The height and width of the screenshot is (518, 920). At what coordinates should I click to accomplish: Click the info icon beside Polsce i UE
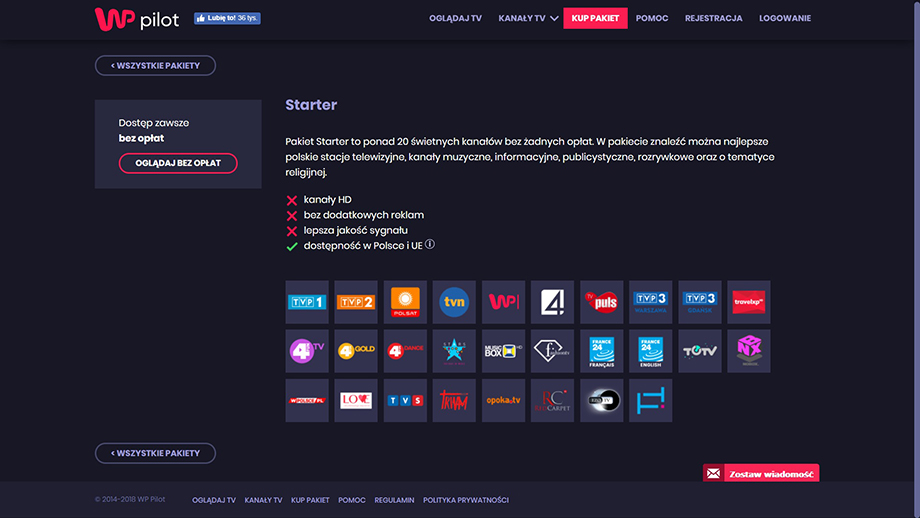click(x=430, y=245)
